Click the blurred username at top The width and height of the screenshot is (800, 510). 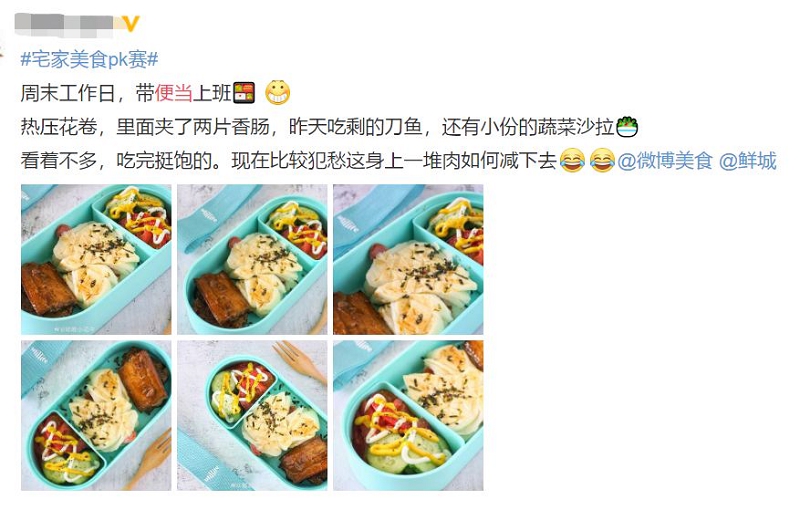tap(66, 24)
